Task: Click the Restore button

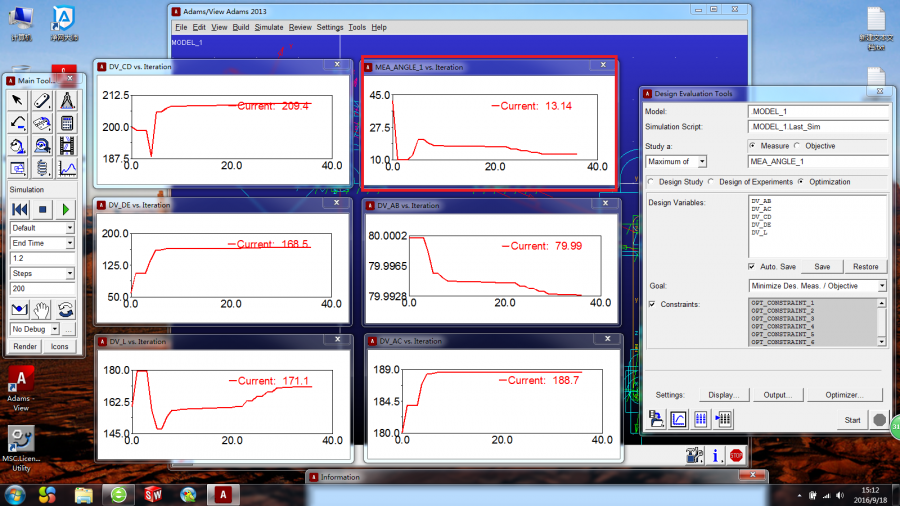Action: coord(866,267)
